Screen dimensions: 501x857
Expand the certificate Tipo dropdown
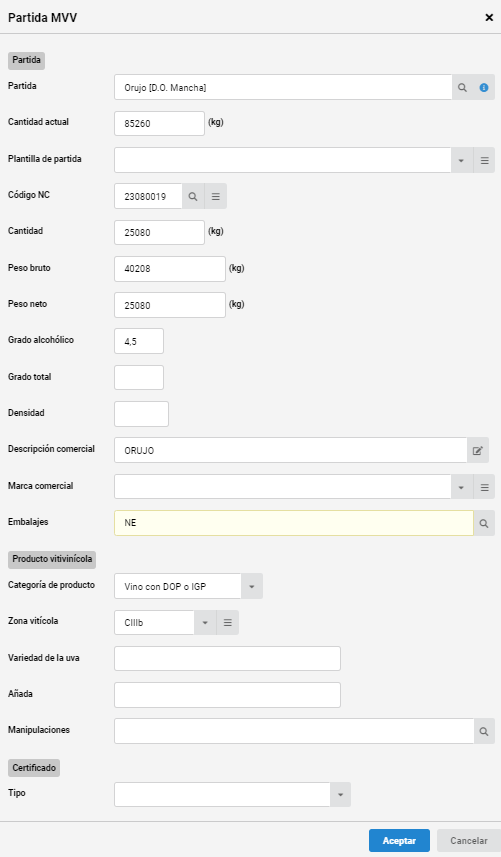[340, 795]
